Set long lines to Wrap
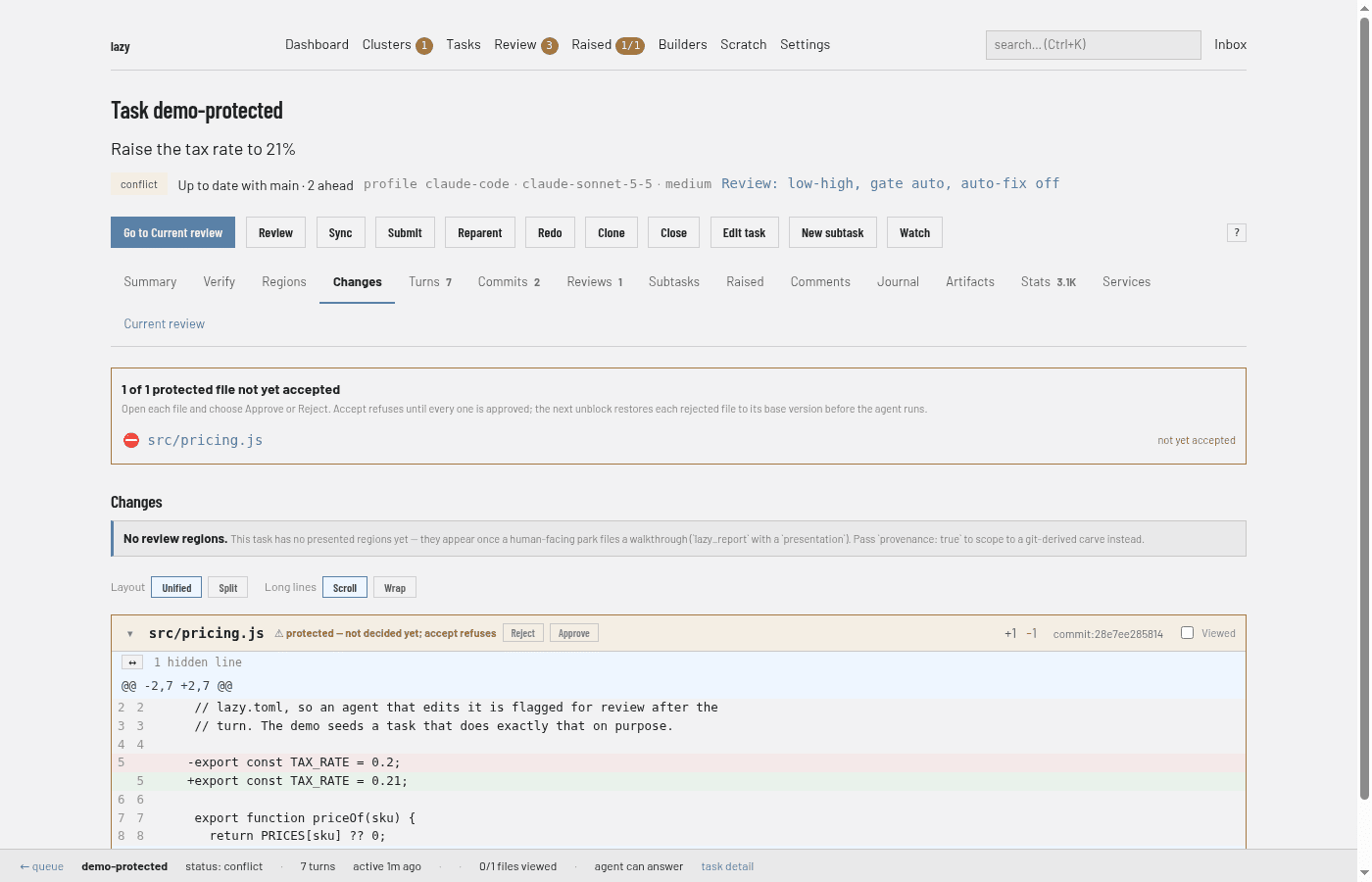 coord(395,587)
